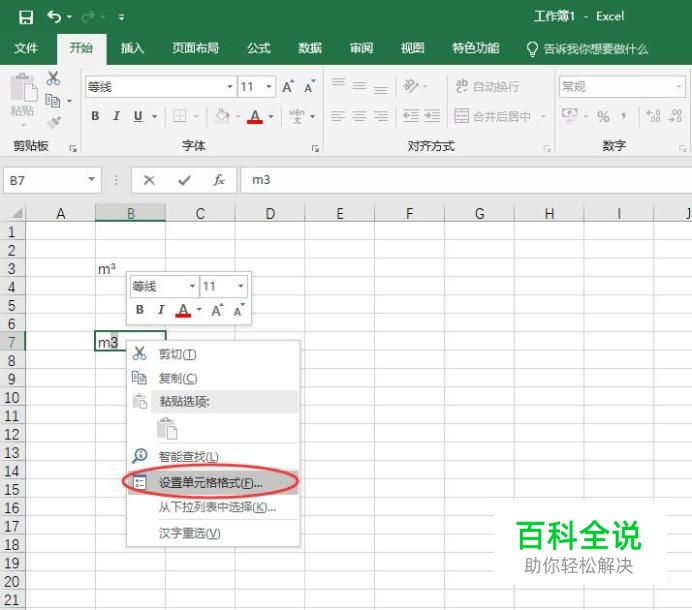Screen dimensions: 692x610
Task: Click the formula bar Cancel X button
Action: tap(149, 180)
